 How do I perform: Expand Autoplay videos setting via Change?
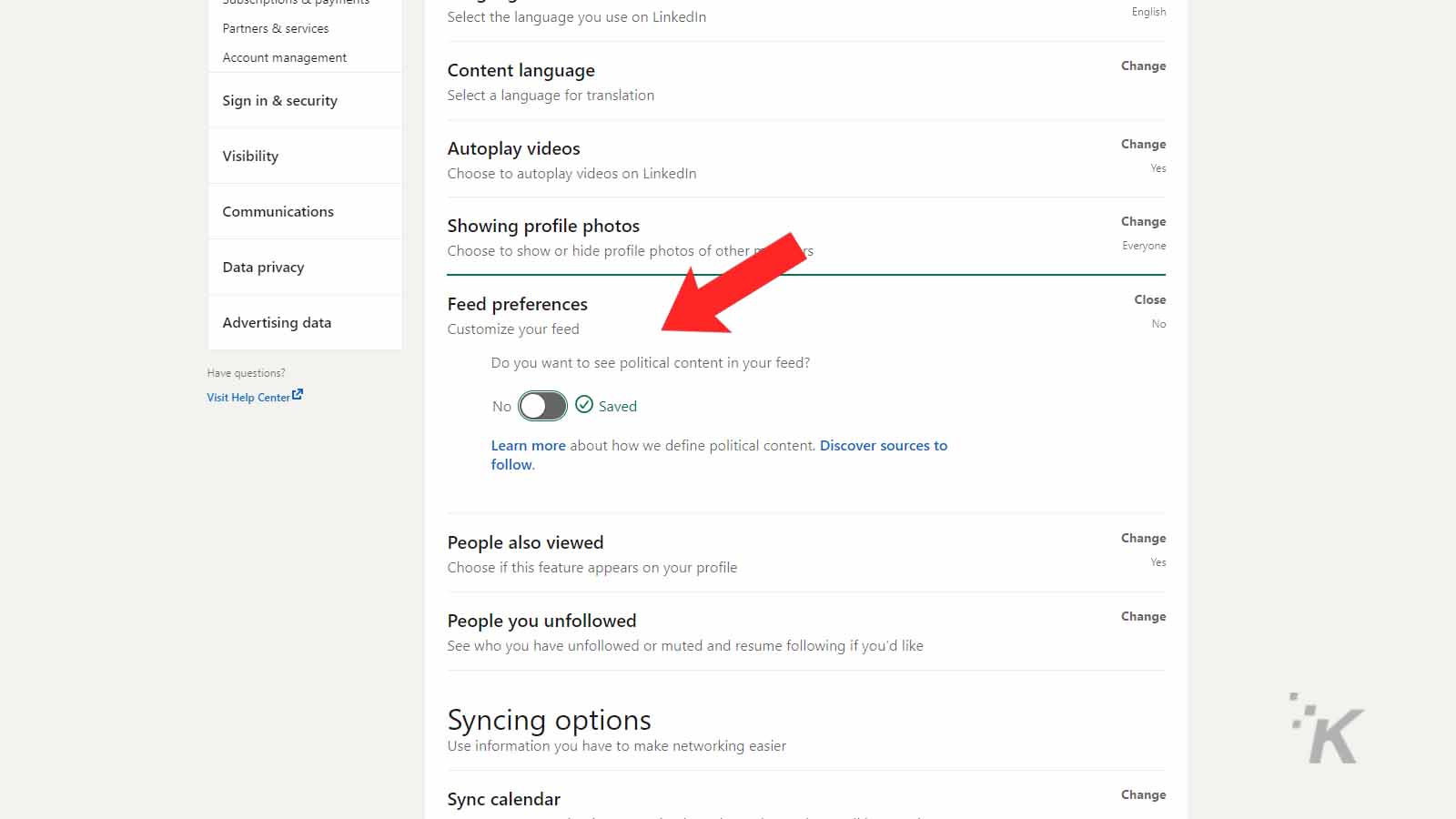(x=1143, y=144)
